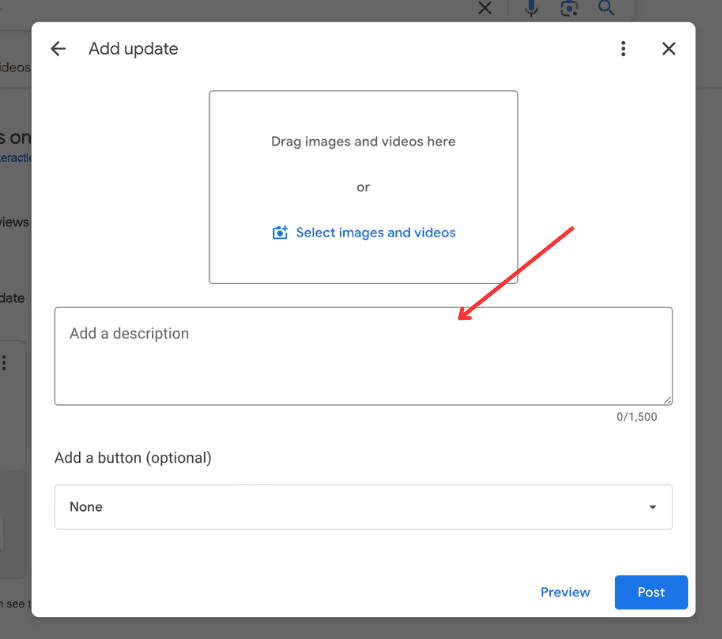722x639 pixels.
Task: Preview the update
Action: coord(565,592)
